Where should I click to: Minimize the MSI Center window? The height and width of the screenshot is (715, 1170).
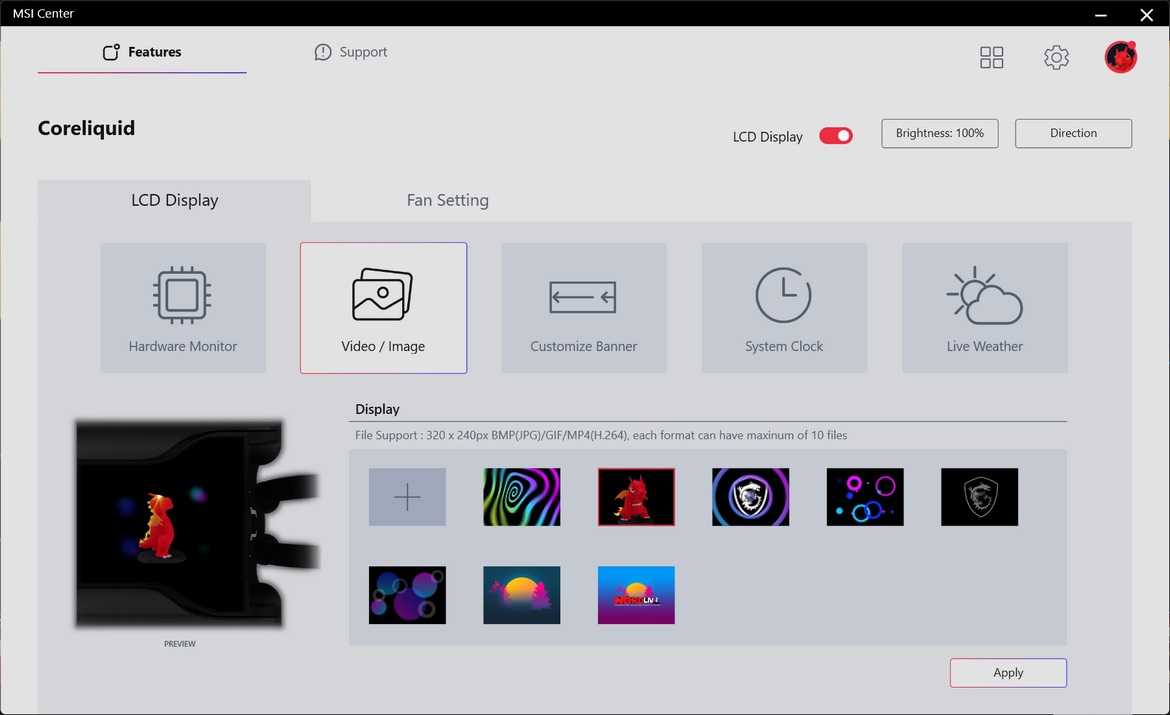point(1101,14)
